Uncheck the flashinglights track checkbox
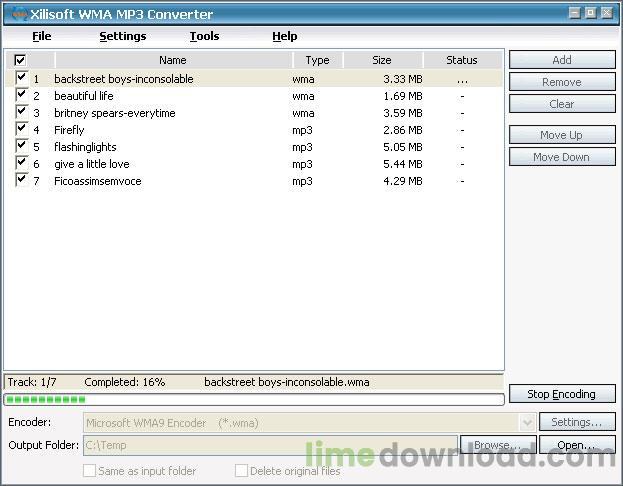 tap(21, 146)
